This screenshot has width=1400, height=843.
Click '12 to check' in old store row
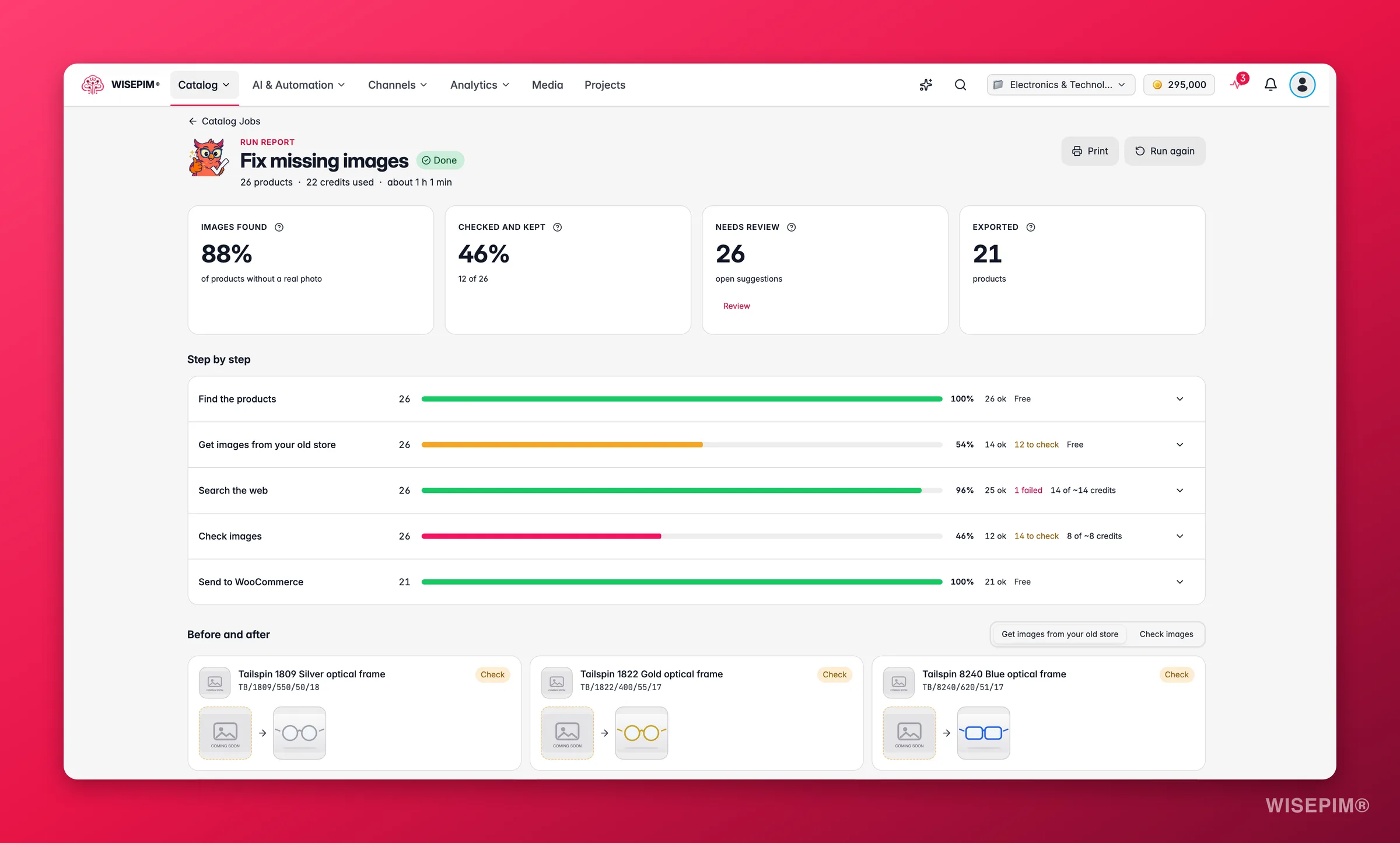pos(1036,445)
